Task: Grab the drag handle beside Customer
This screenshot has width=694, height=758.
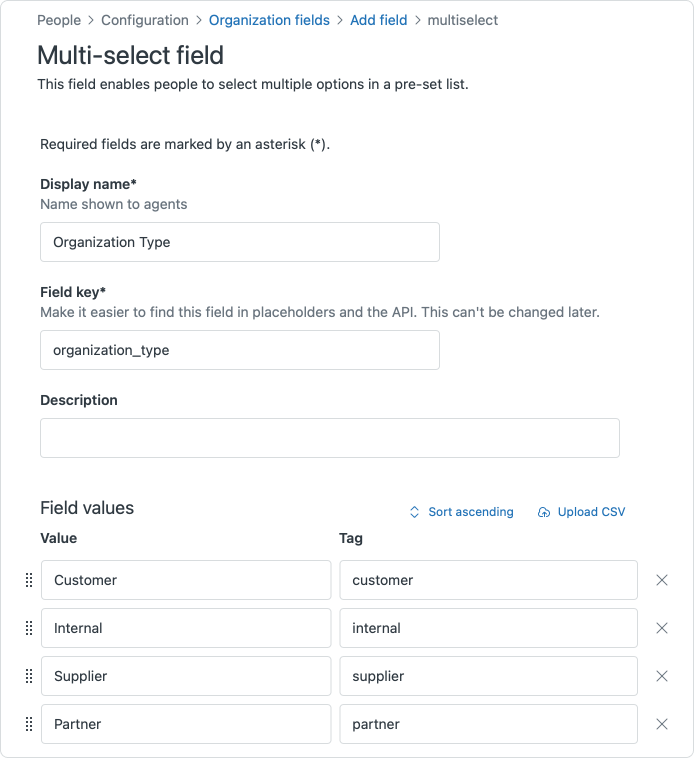Action: pos(28,580)
